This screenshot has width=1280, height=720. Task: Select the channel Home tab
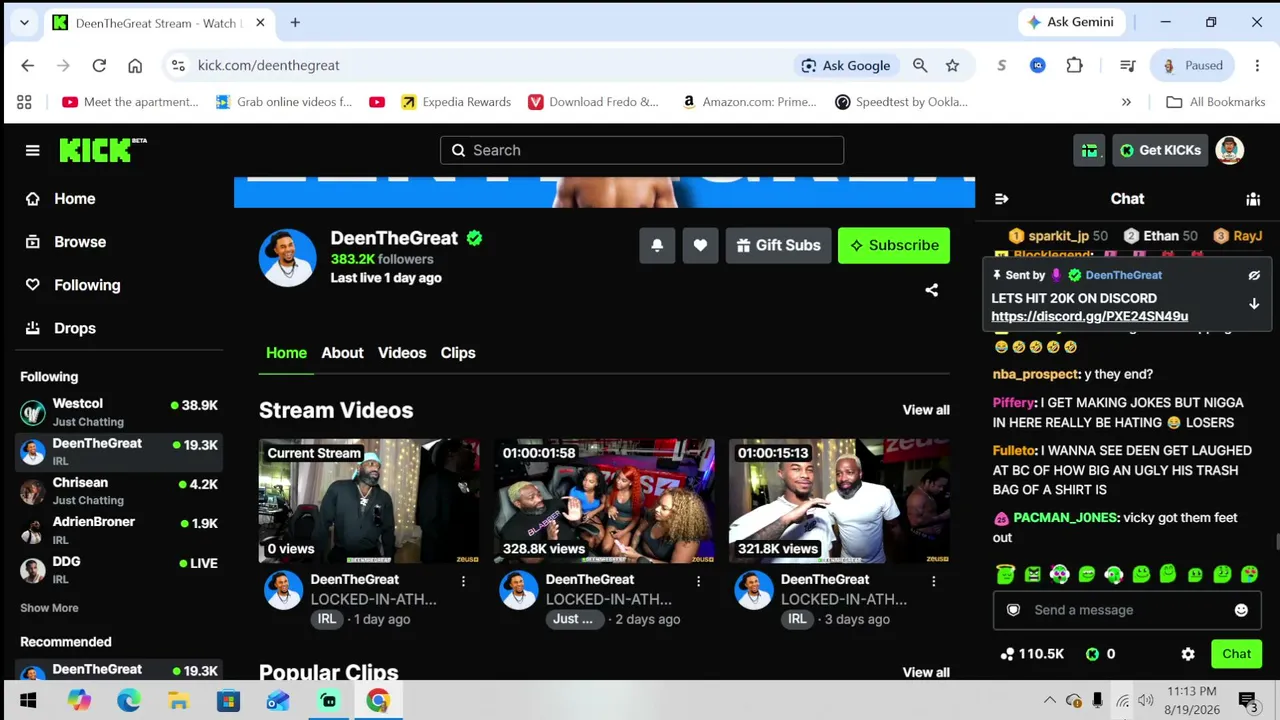pyautogui.click(x=286, y=353)
